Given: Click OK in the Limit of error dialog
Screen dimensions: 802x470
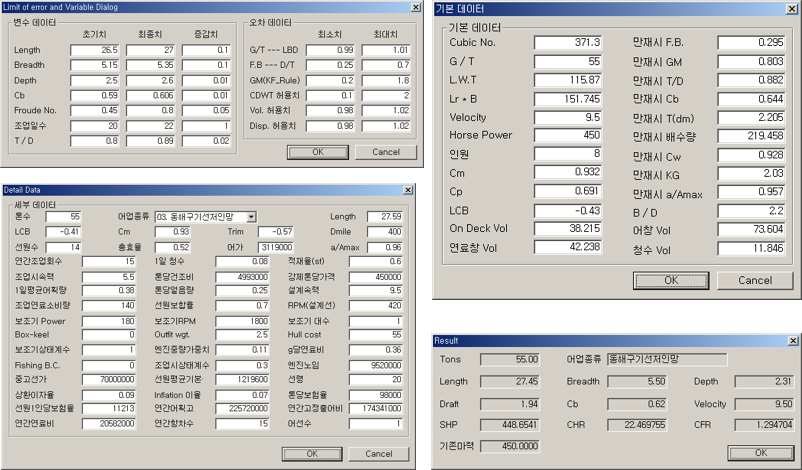Looking at the screenshot, I should pos(318,152).
